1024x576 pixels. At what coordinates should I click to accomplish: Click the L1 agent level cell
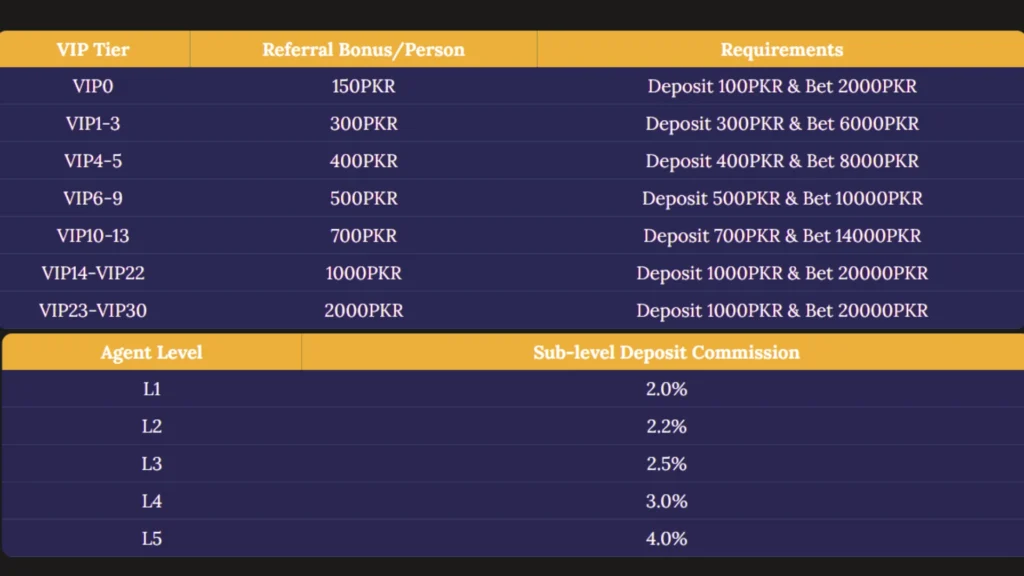(151, 389)
